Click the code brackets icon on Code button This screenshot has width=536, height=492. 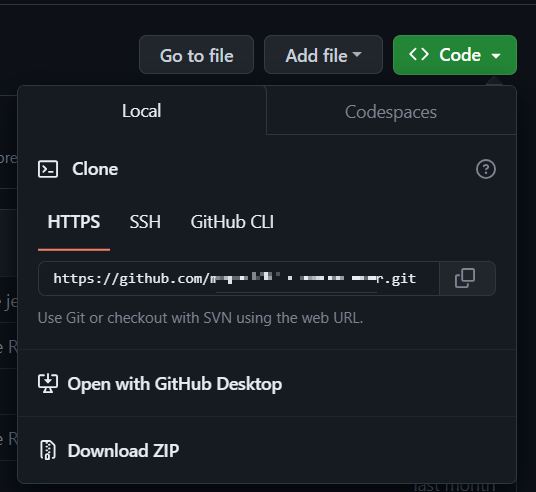pos(419,54)
